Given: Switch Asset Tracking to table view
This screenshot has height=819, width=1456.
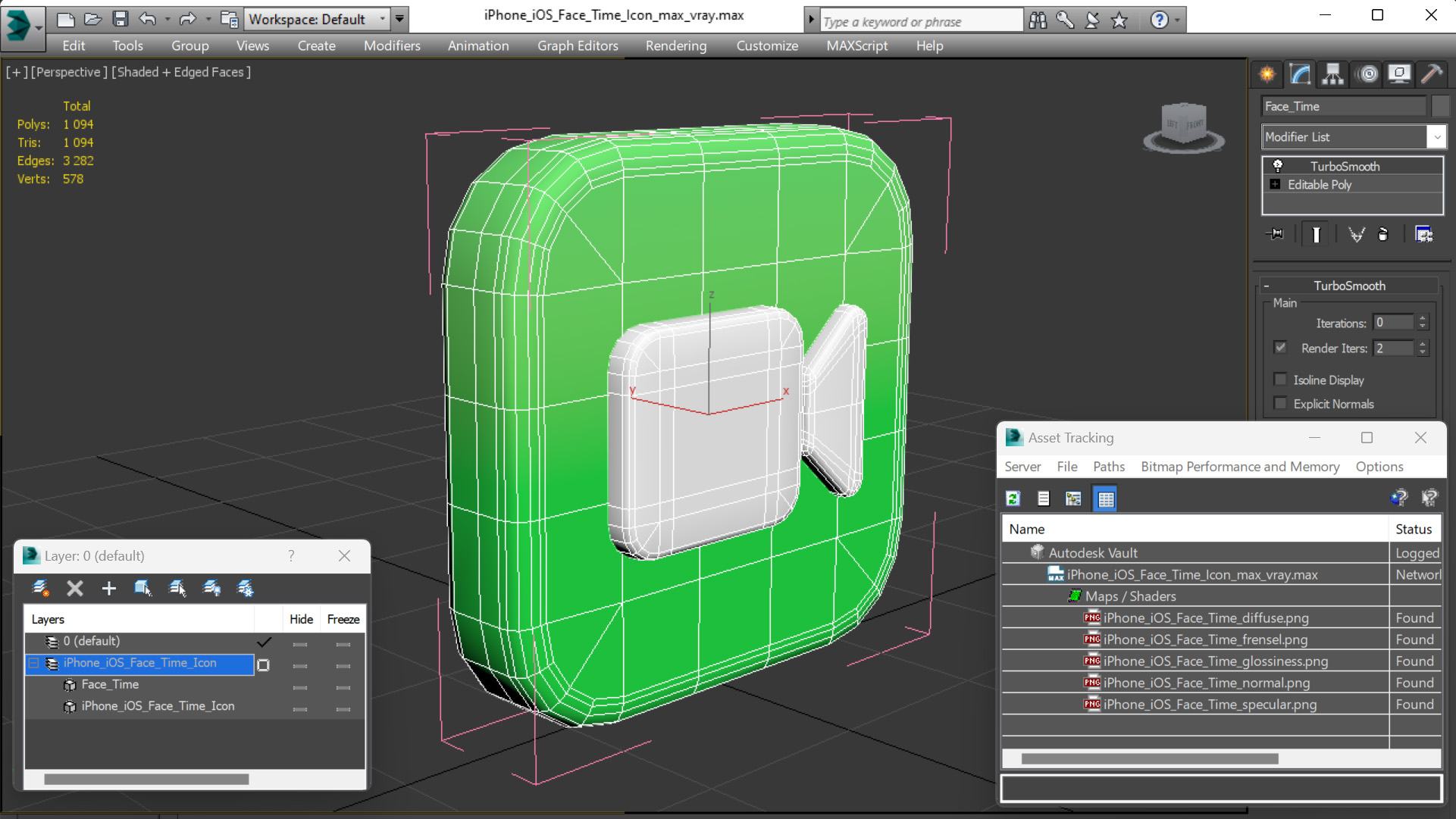Looking at the screenshot, I should 1106,499.
